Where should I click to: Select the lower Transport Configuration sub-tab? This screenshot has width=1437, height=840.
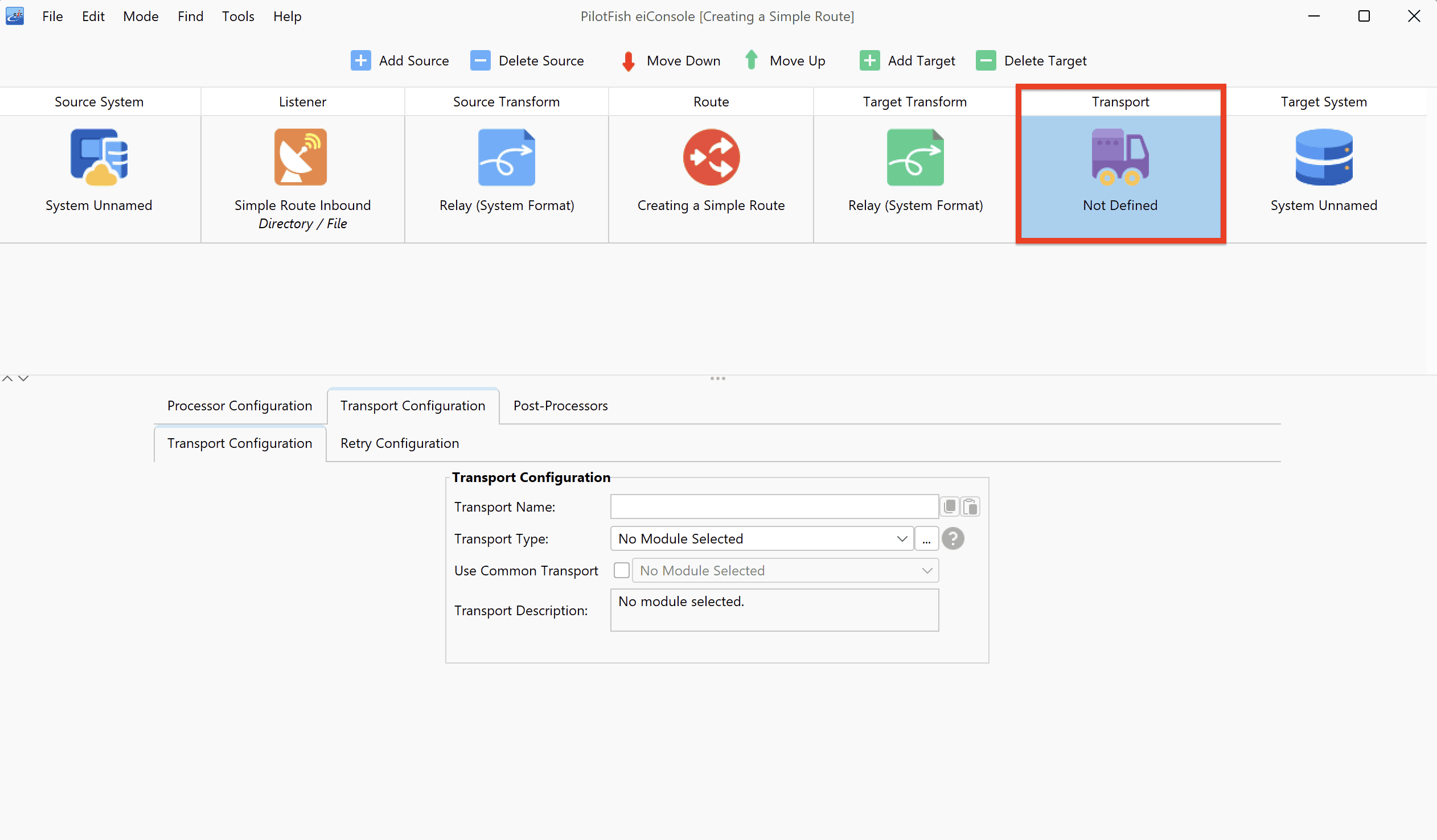click(x=240, y=443)
